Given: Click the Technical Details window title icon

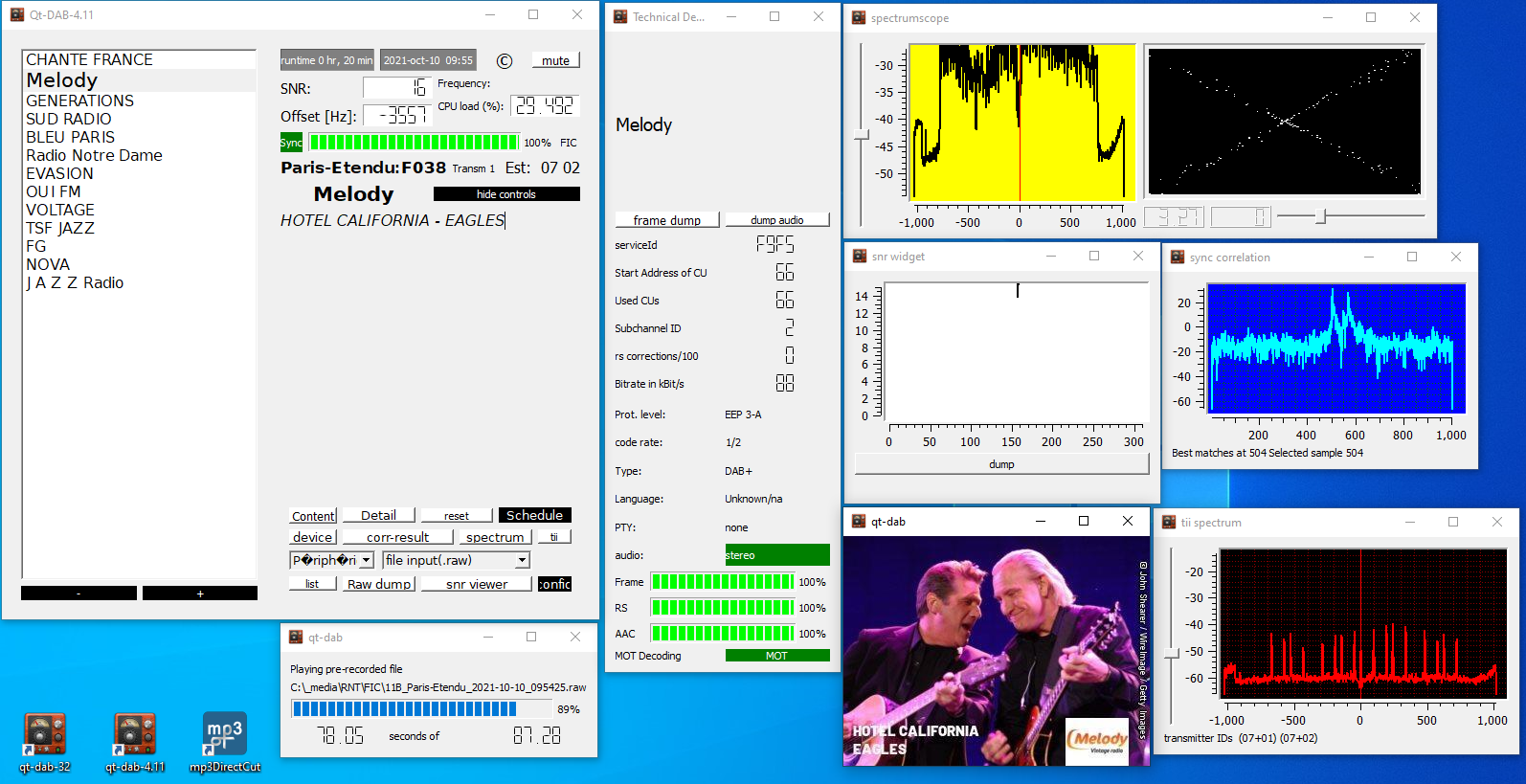Looking at the screenshot, I should click(x=620, y=16).
